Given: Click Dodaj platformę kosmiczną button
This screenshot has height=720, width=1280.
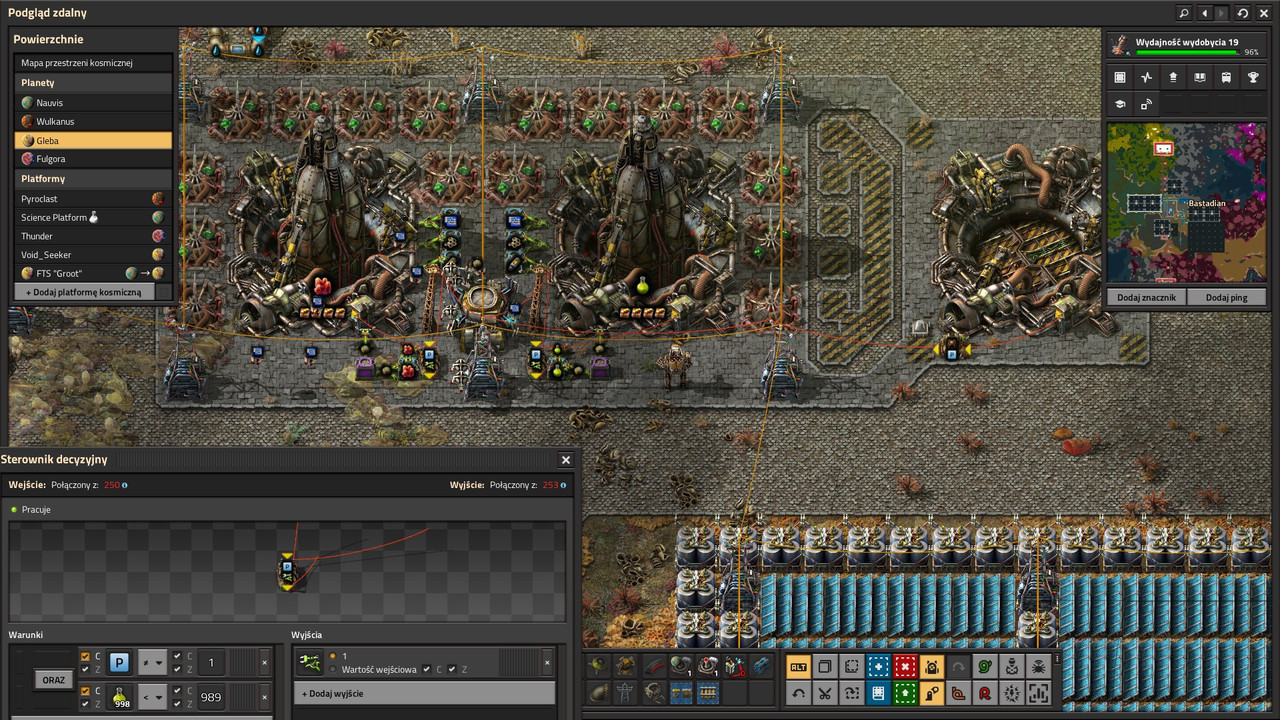Looking at the screenshot, I should (84, 291).
